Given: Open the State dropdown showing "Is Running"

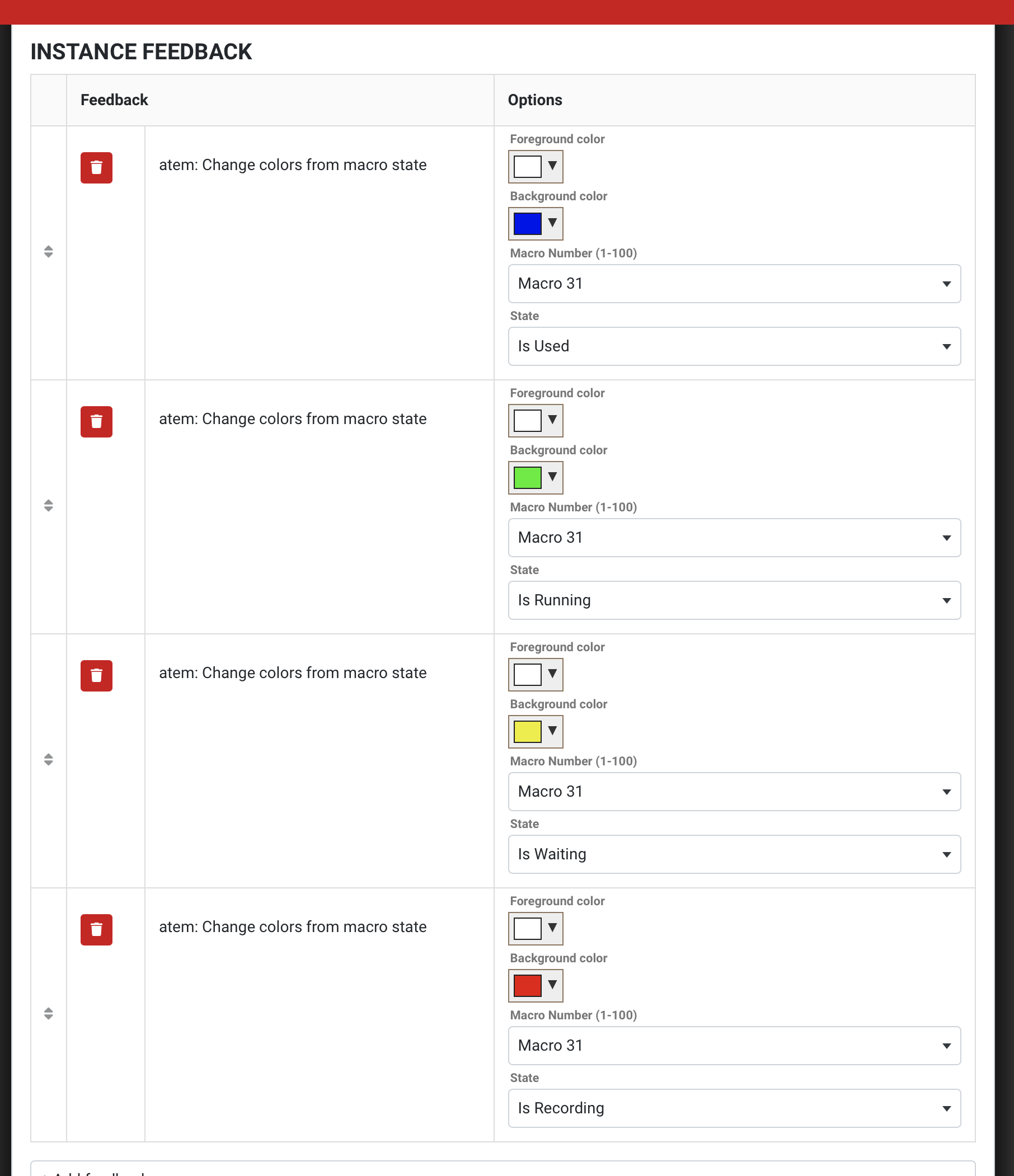Looking at the screenshot, I should (x=734, y=600).
